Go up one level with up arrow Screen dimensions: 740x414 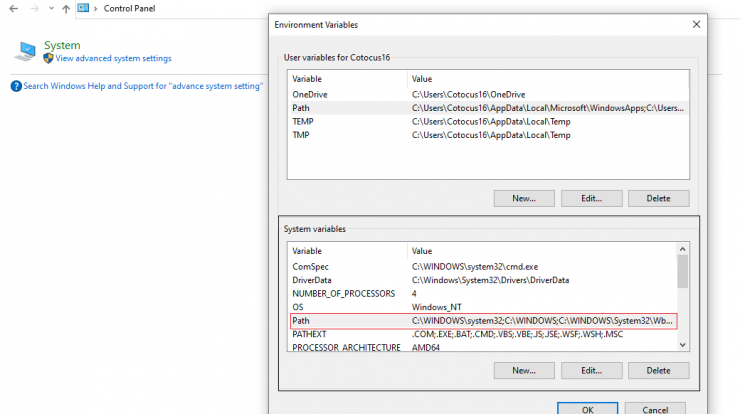(x=66, y=8)
